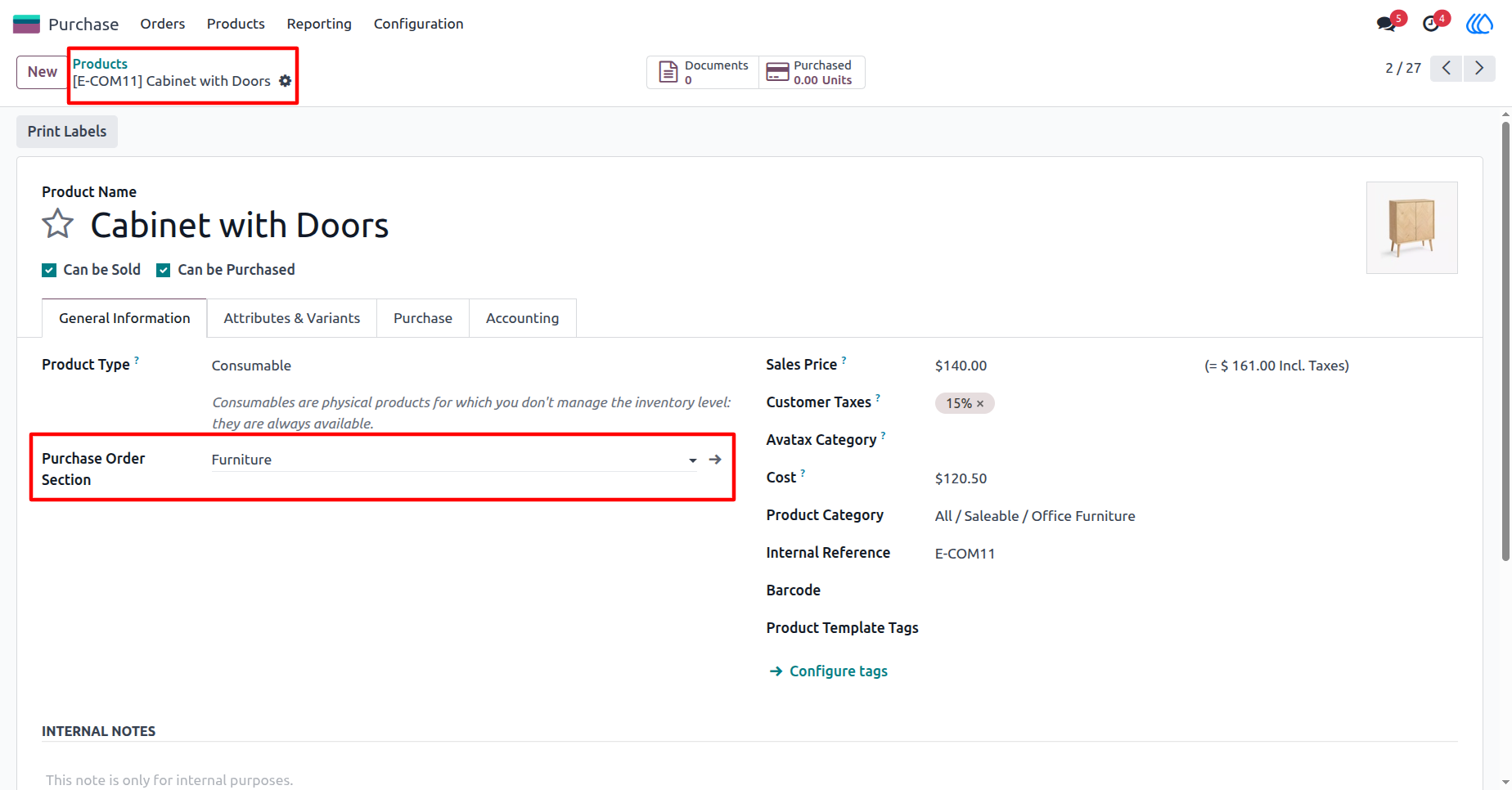Uncheck the Can be Sold checkbox
The image size is (1512, 790).
(49, 270)
